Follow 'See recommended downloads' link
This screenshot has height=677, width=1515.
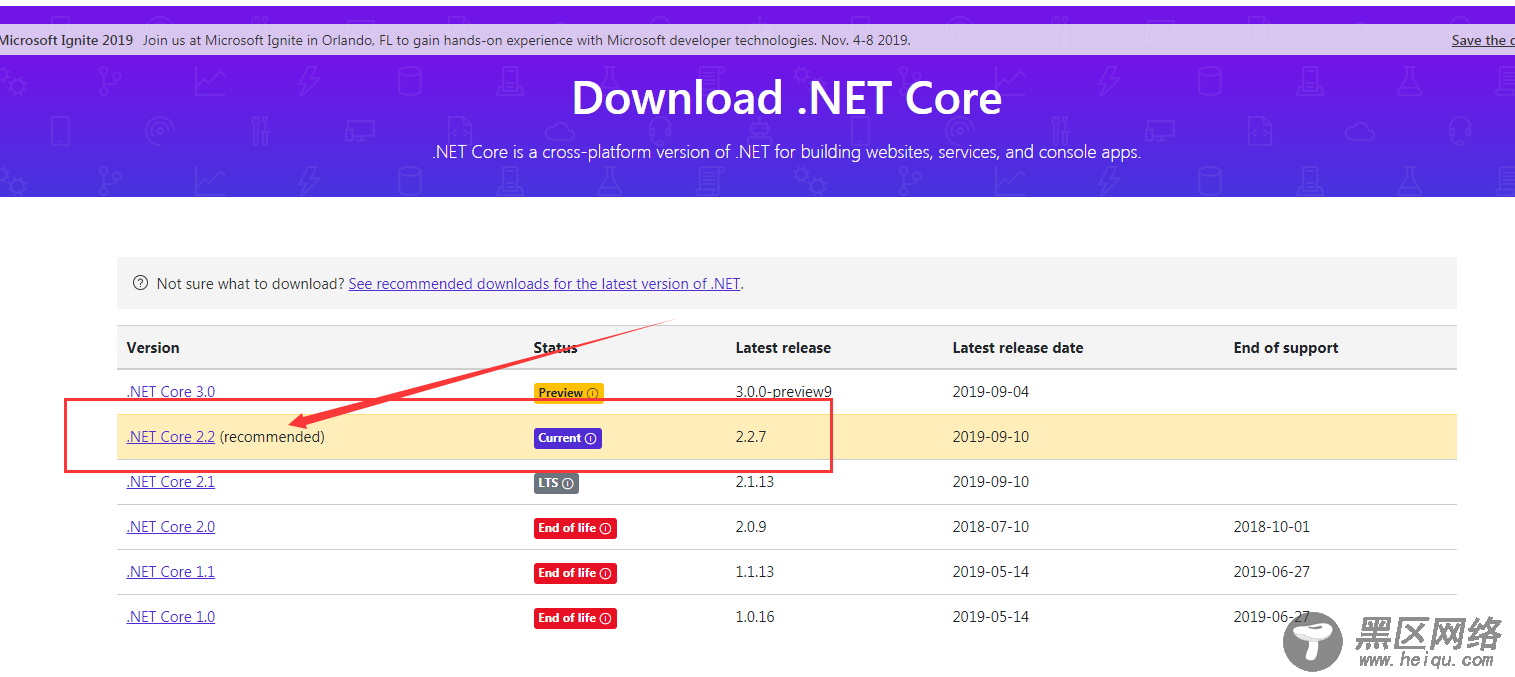[544, 284]
